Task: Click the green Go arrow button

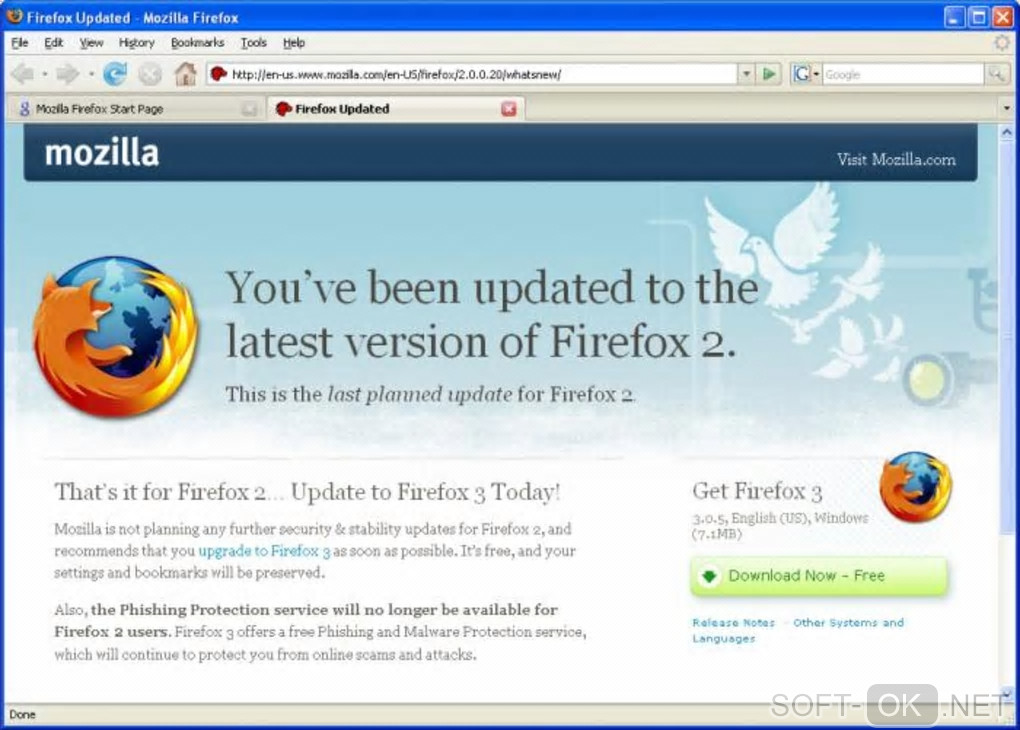Action: tap(769, 74)
